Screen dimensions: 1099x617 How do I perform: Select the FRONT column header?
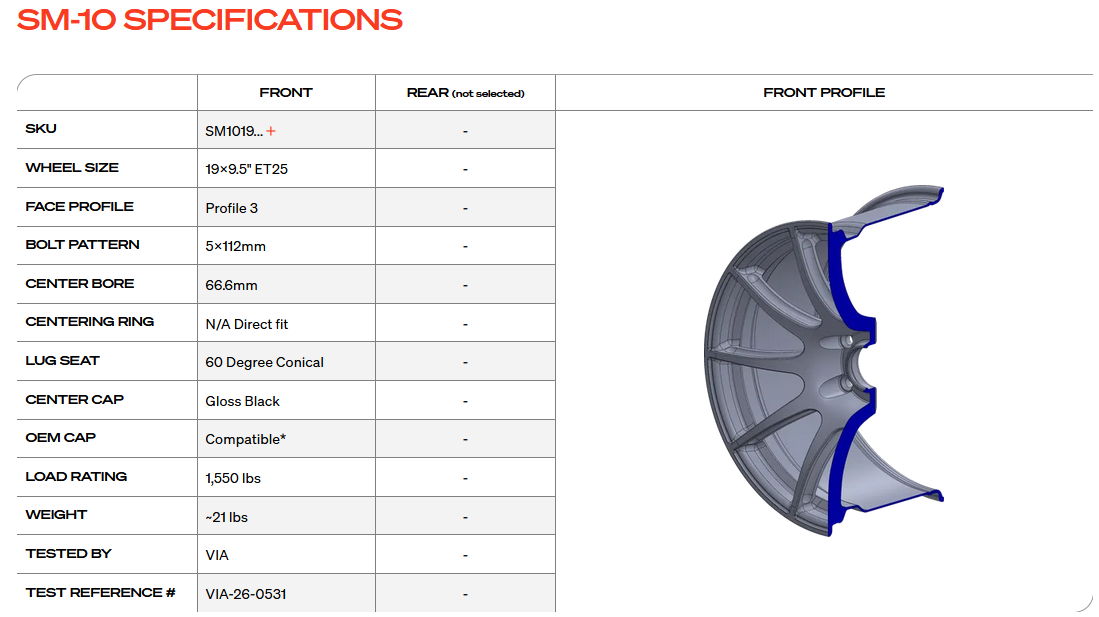tap(286, 93)
